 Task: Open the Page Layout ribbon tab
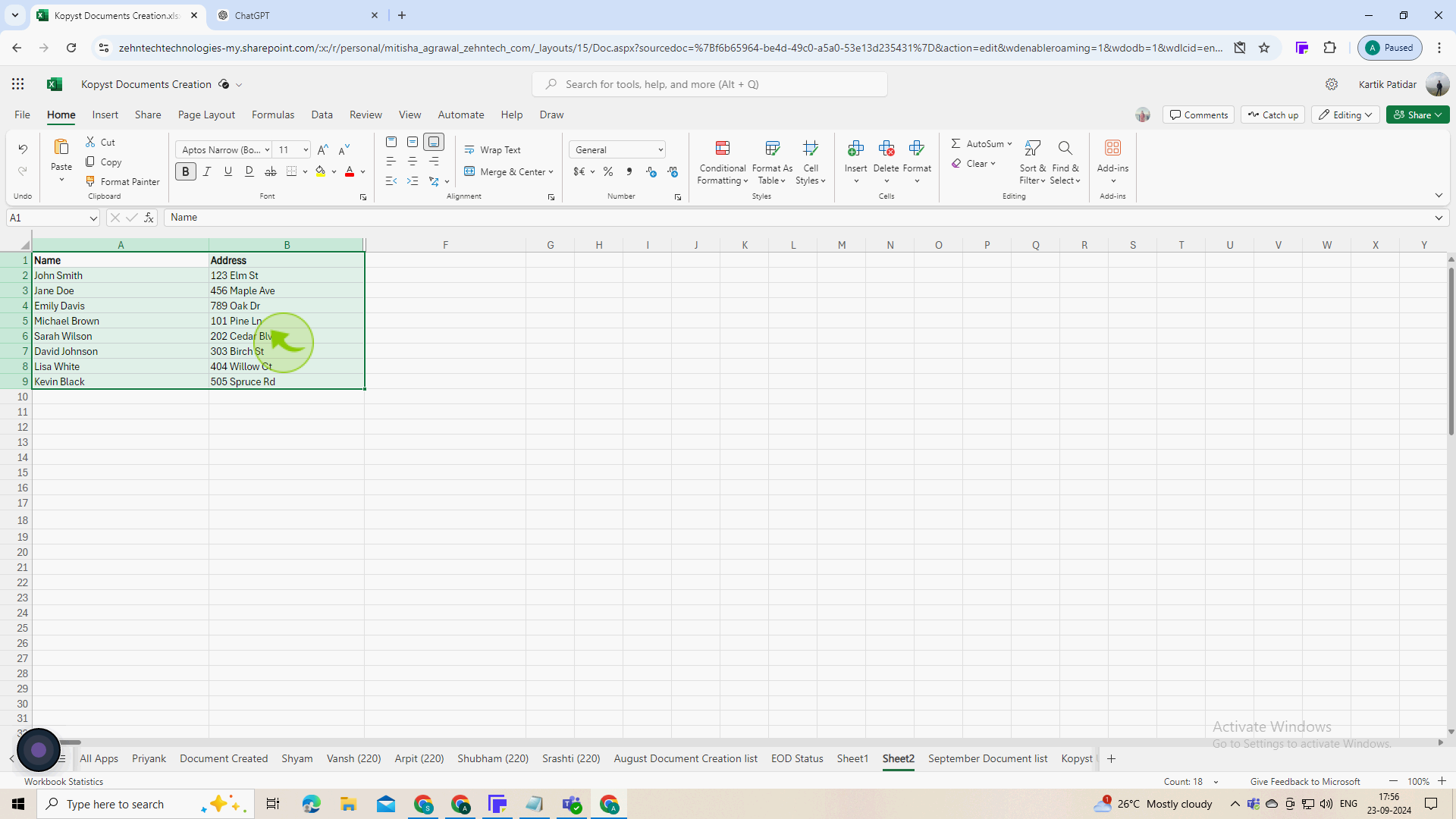point(206,115)
